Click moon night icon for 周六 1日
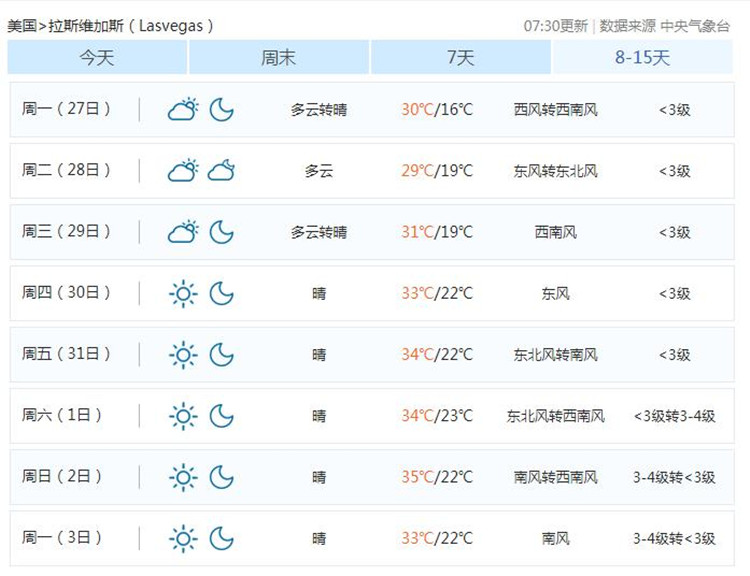Viewport: 750px width, 576px height. [x=221, y=416]
